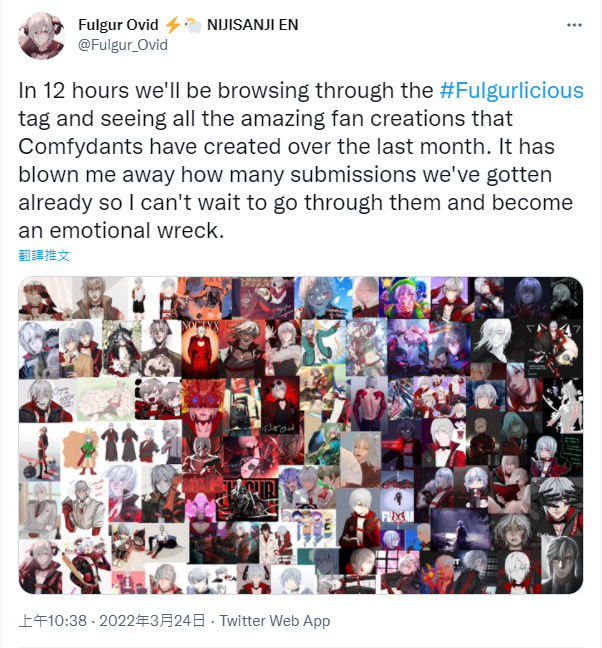Click the 翻譯推文 translate tweet link
The width and height of the screenshot is (602, 648).
click(x=44, y=255)
